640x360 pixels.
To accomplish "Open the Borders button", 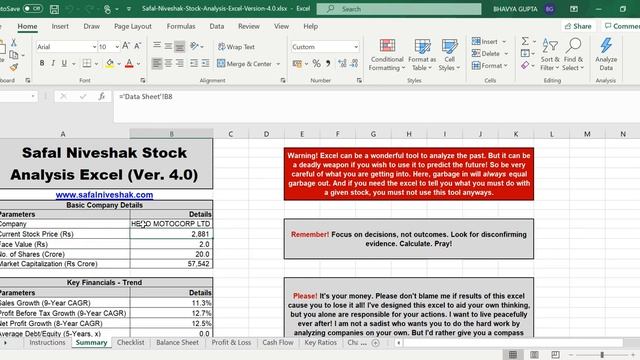I will (87, 63).
